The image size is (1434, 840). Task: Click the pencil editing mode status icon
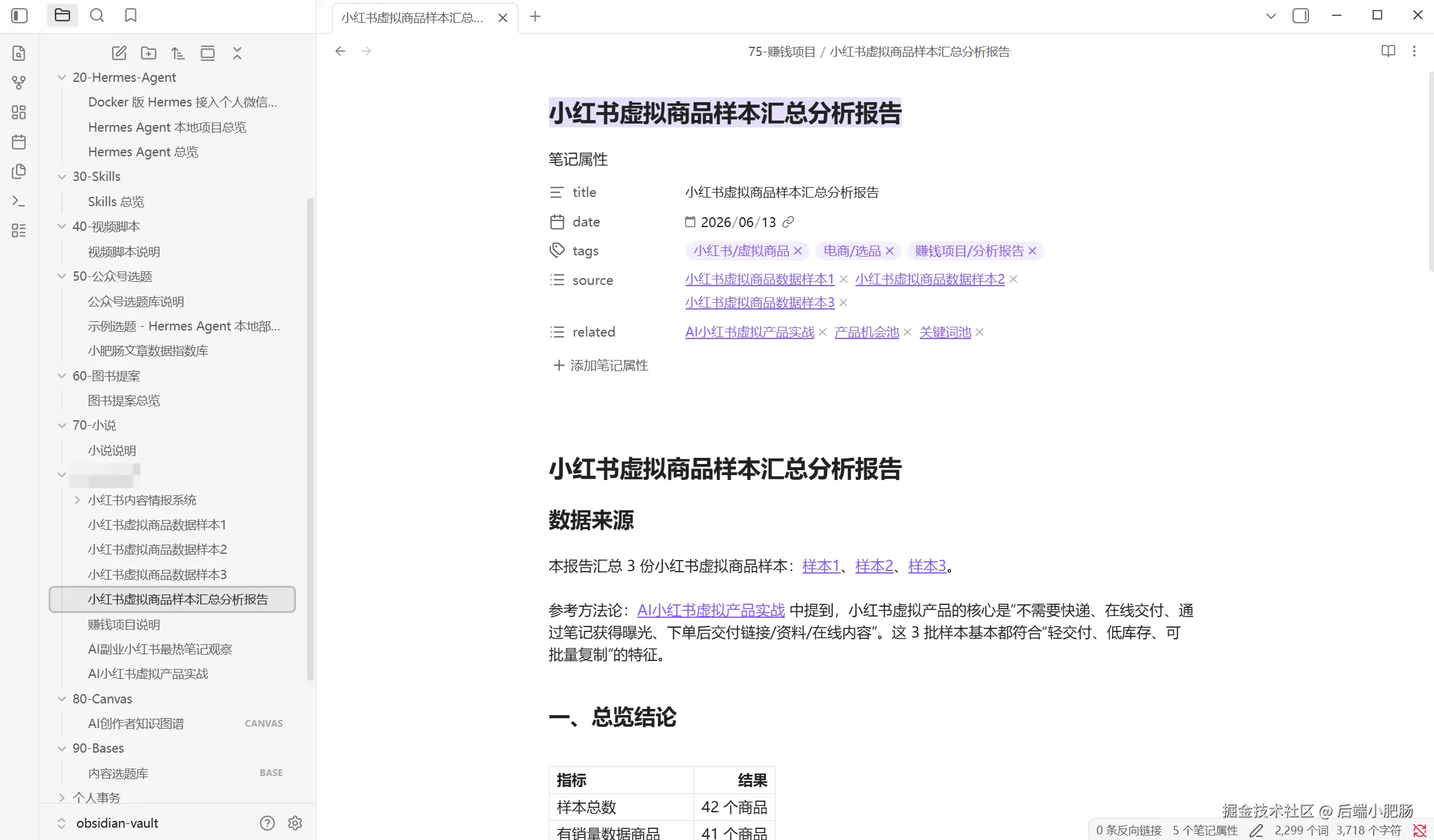tap(1256, 831)
